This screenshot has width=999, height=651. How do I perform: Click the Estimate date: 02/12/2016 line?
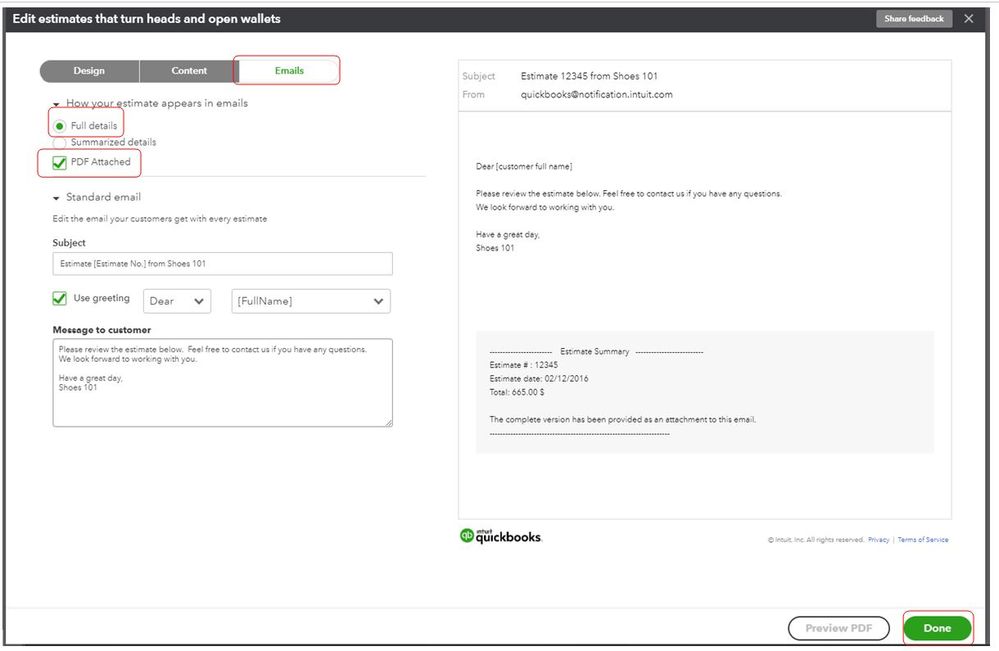538,378
